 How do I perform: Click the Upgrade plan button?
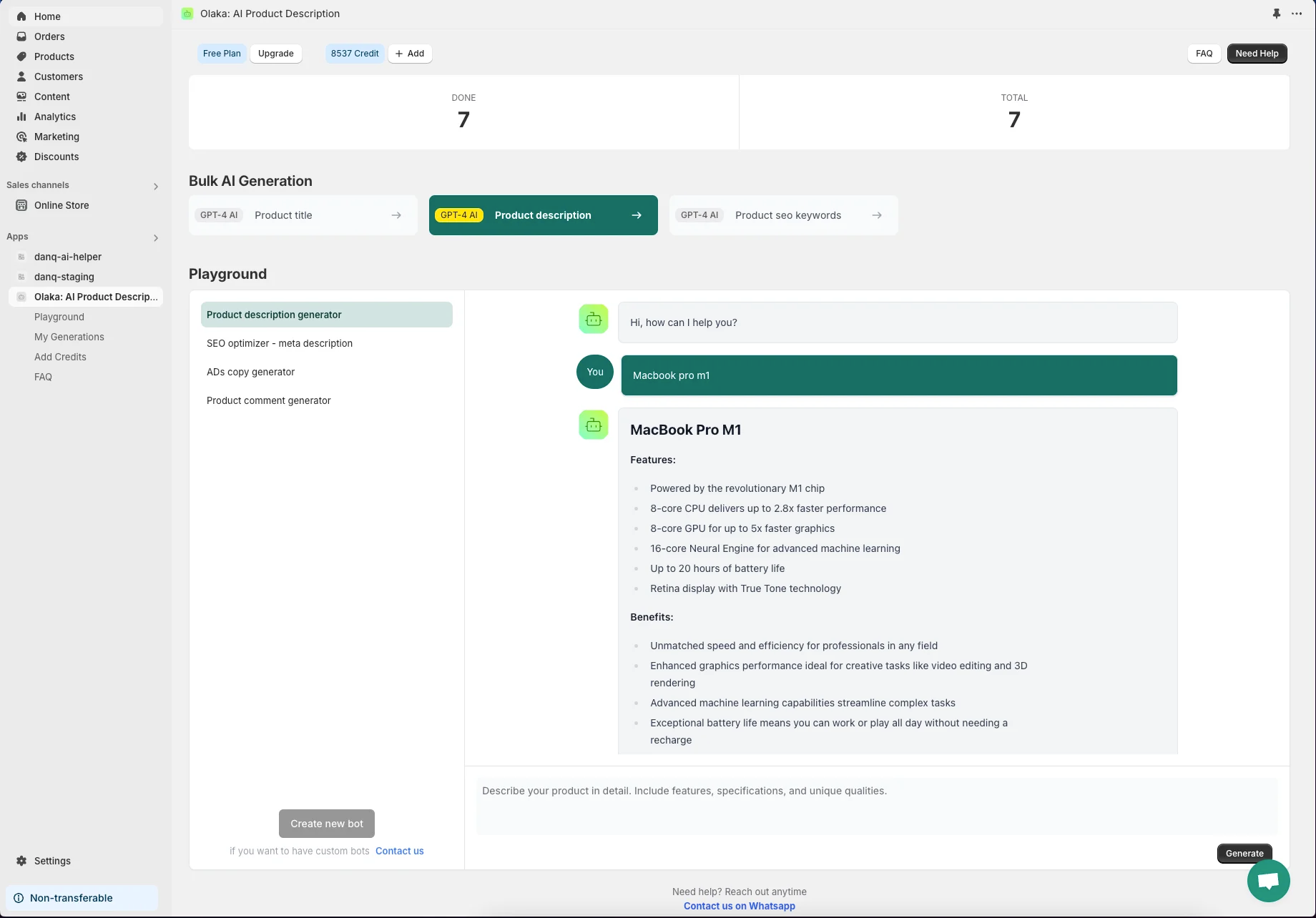click(x=275, y=54)
